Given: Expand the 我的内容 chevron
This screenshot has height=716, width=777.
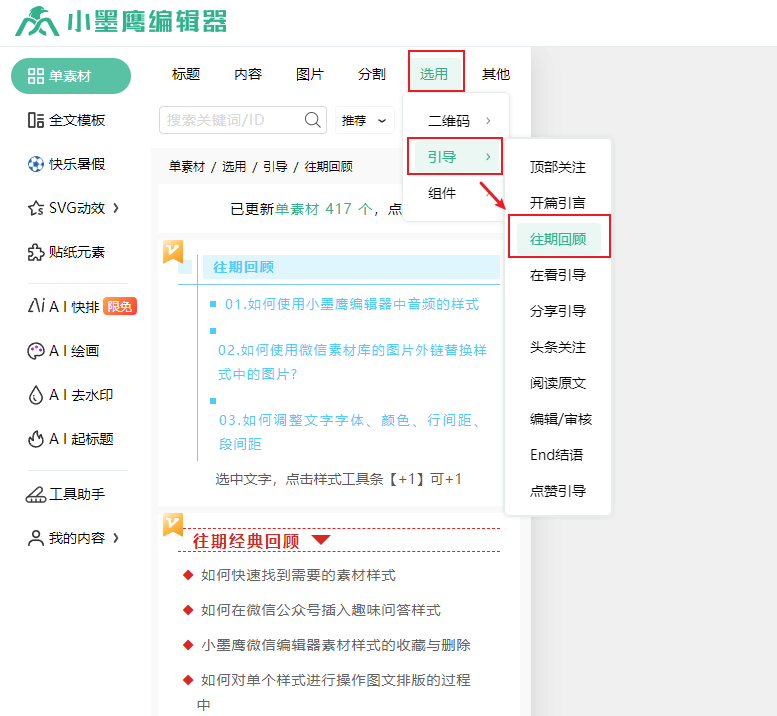Looking at the screenshot, I should tap(116, 538).
